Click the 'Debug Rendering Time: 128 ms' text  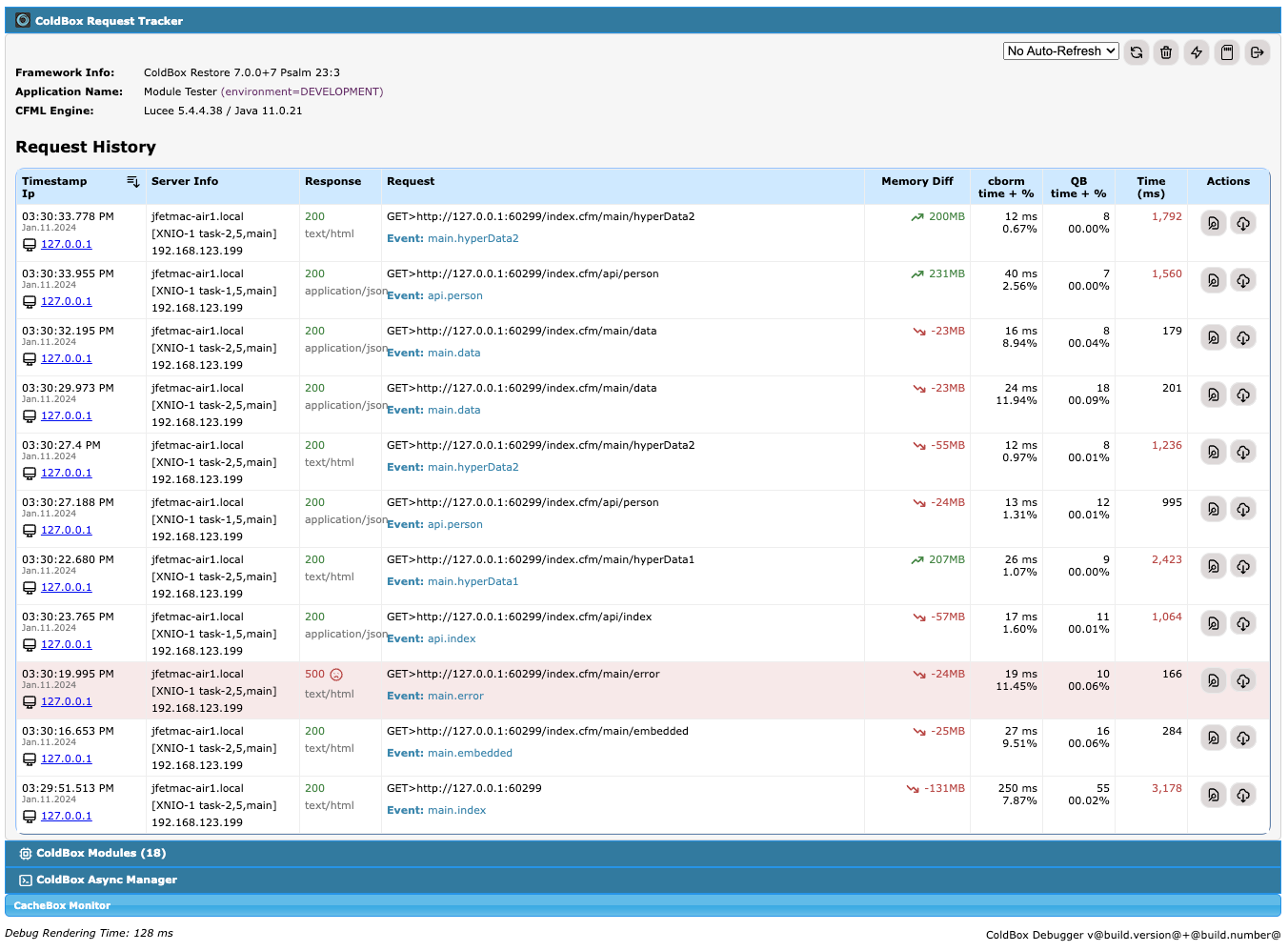pos(89,934)
